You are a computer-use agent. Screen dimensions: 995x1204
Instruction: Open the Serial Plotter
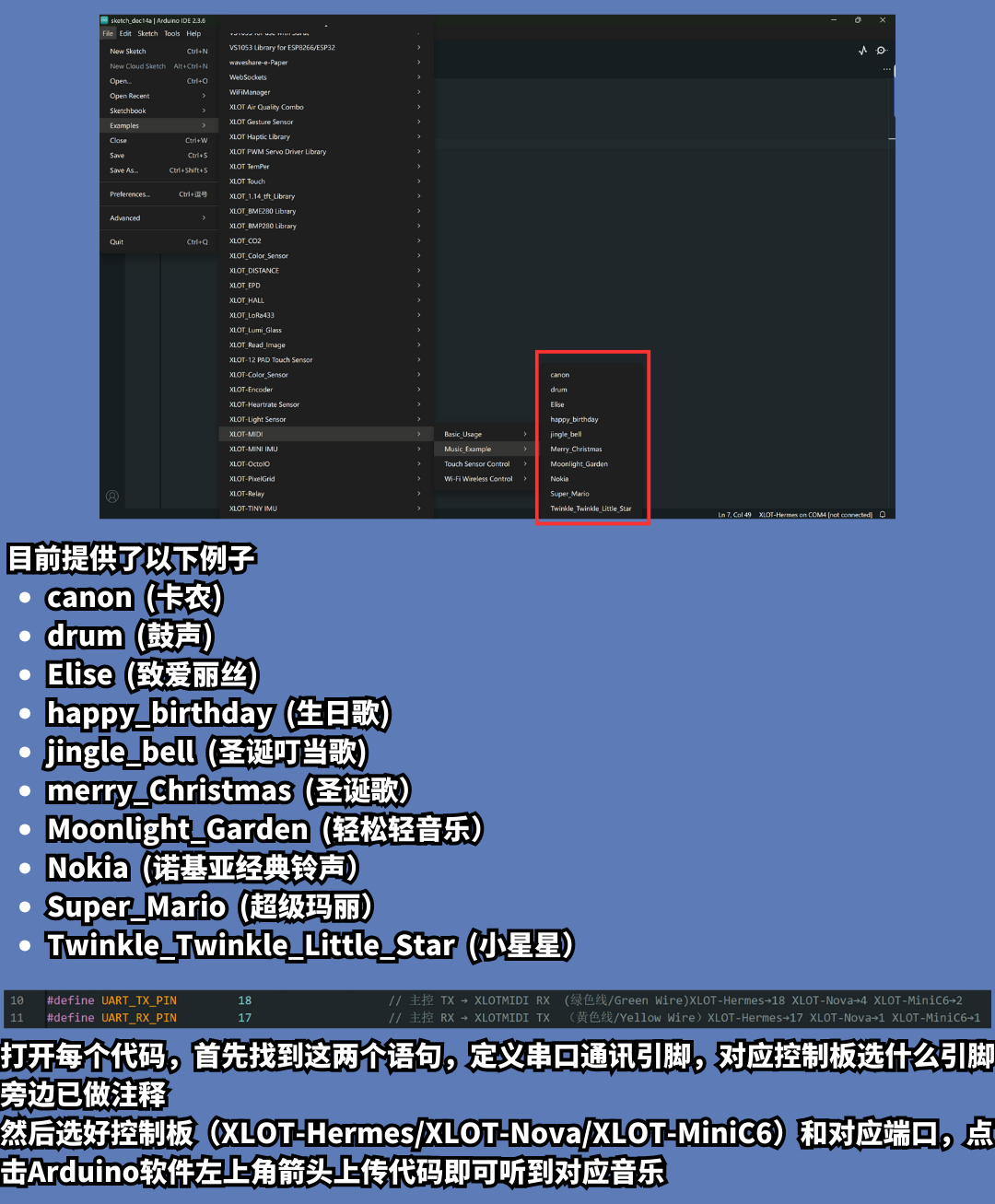tap(862, 51)
